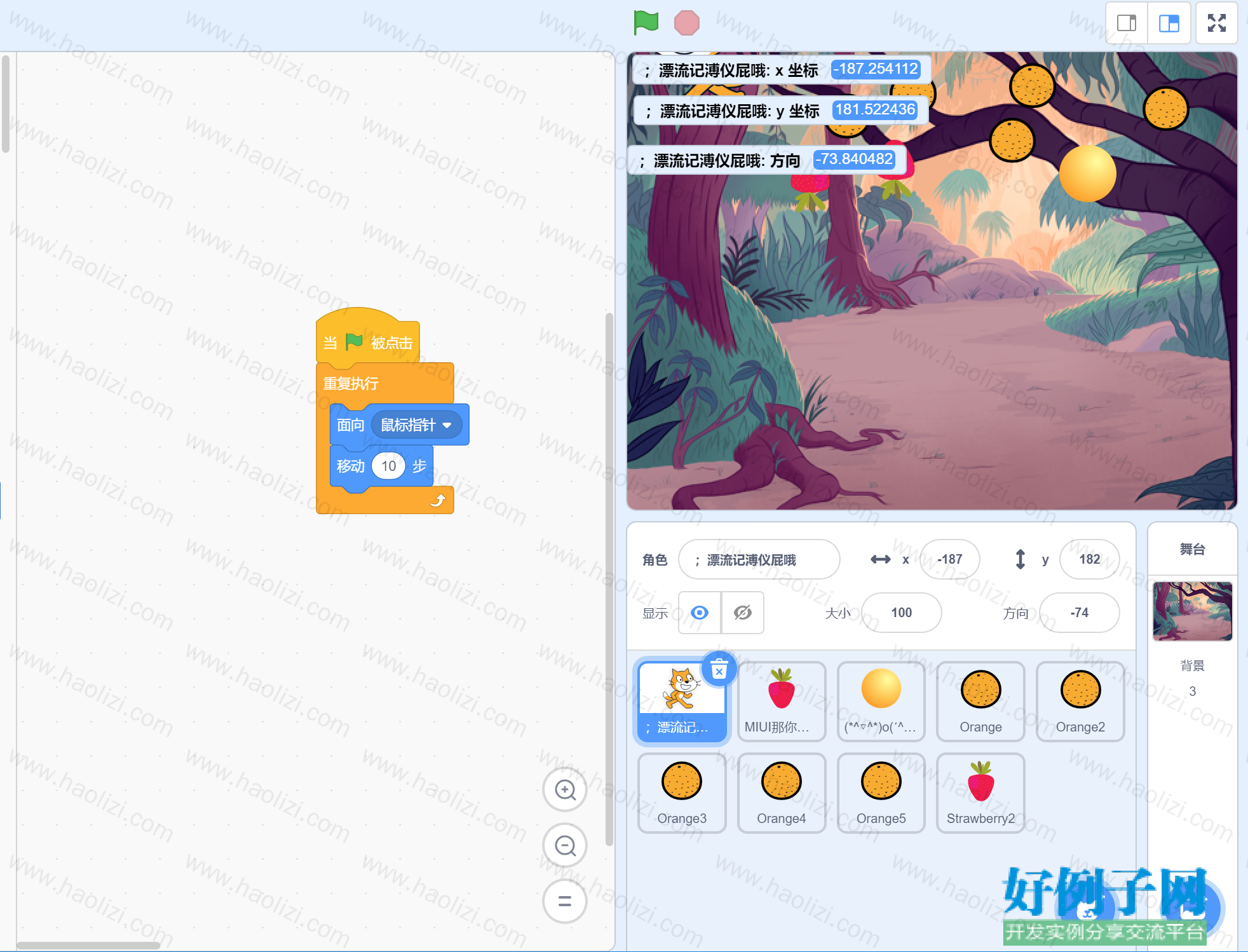Image resolution: width=1248 pixels, height=952 pixels.
Task: Edit the sprite name field
Action: click(759, 559)
